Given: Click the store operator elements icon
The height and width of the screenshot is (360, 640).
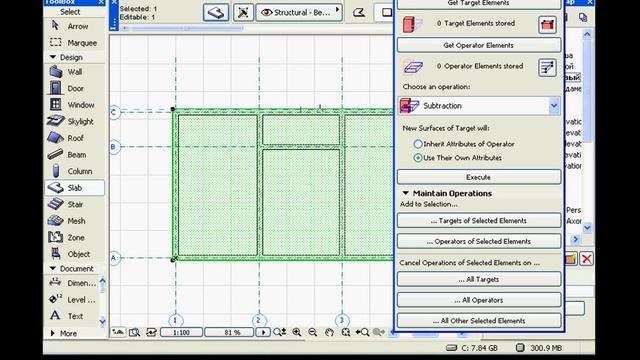Looking at the screenshot, I should pyautogui.click(x=547, y=67).
